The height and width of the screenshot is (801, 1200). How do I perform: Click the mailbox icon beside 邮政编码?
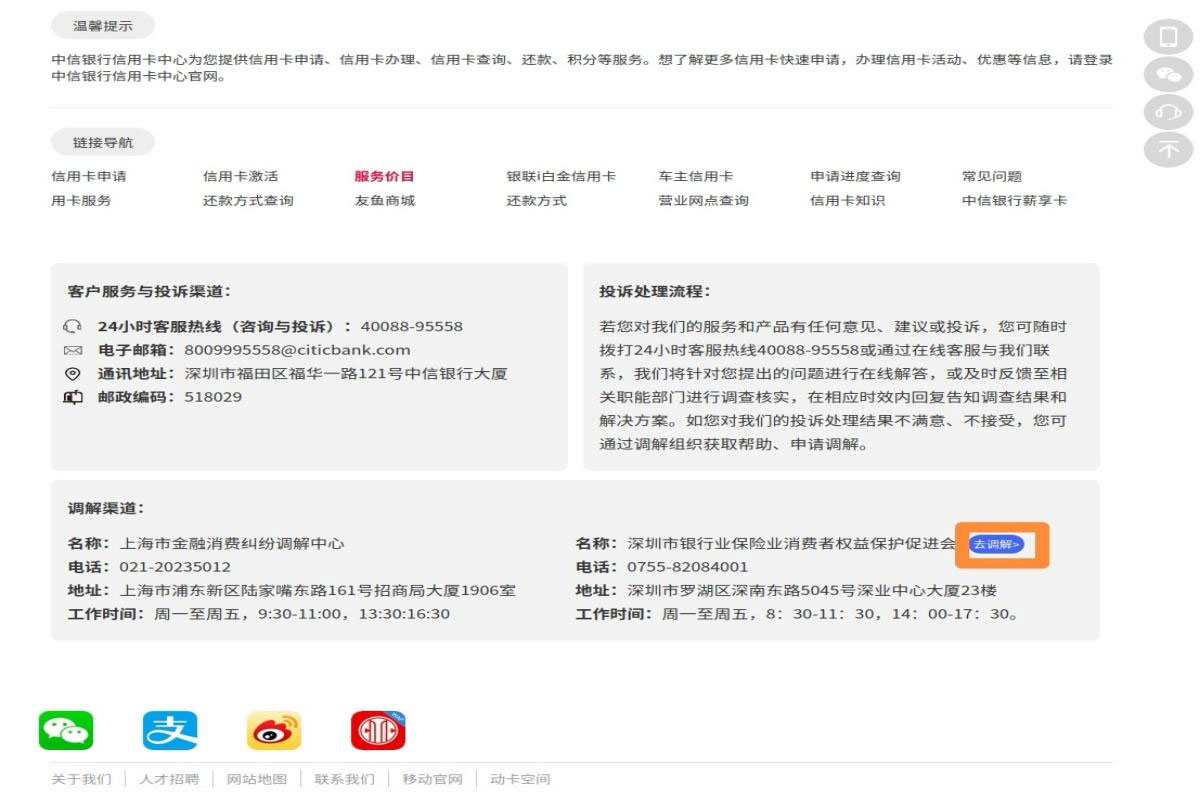pos(72,397)
